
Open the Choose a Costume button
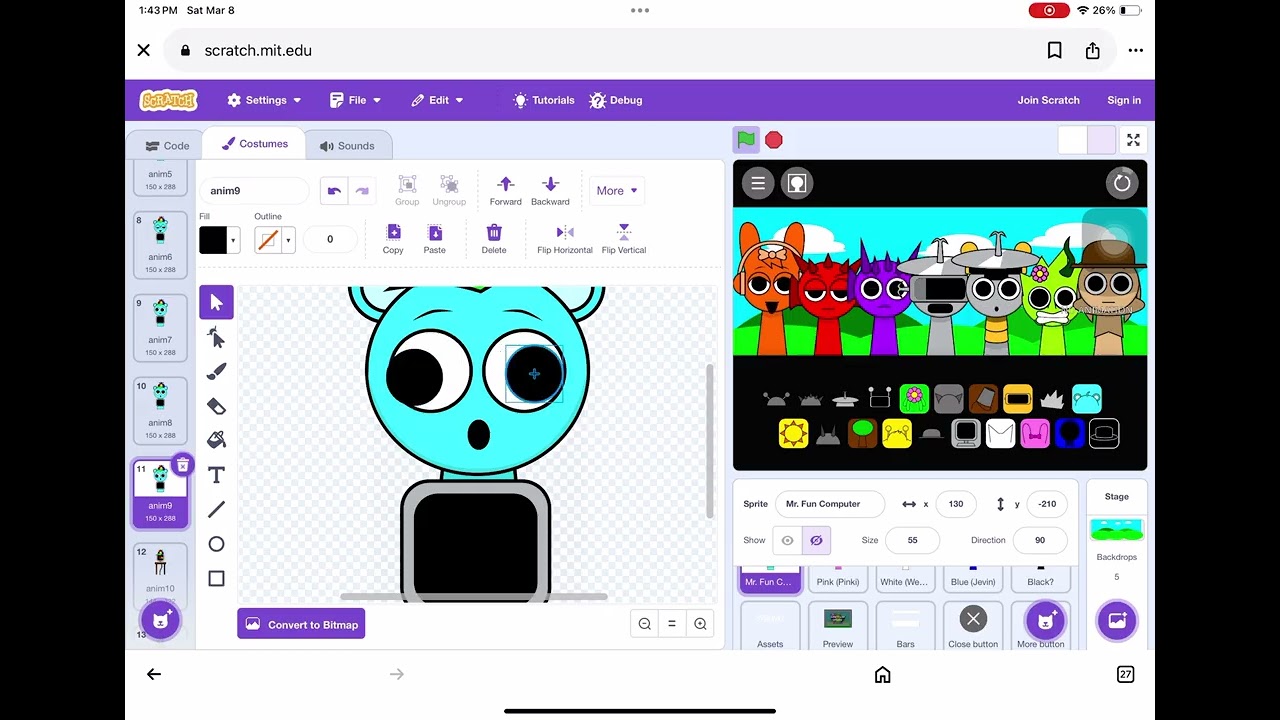(160, 620)
